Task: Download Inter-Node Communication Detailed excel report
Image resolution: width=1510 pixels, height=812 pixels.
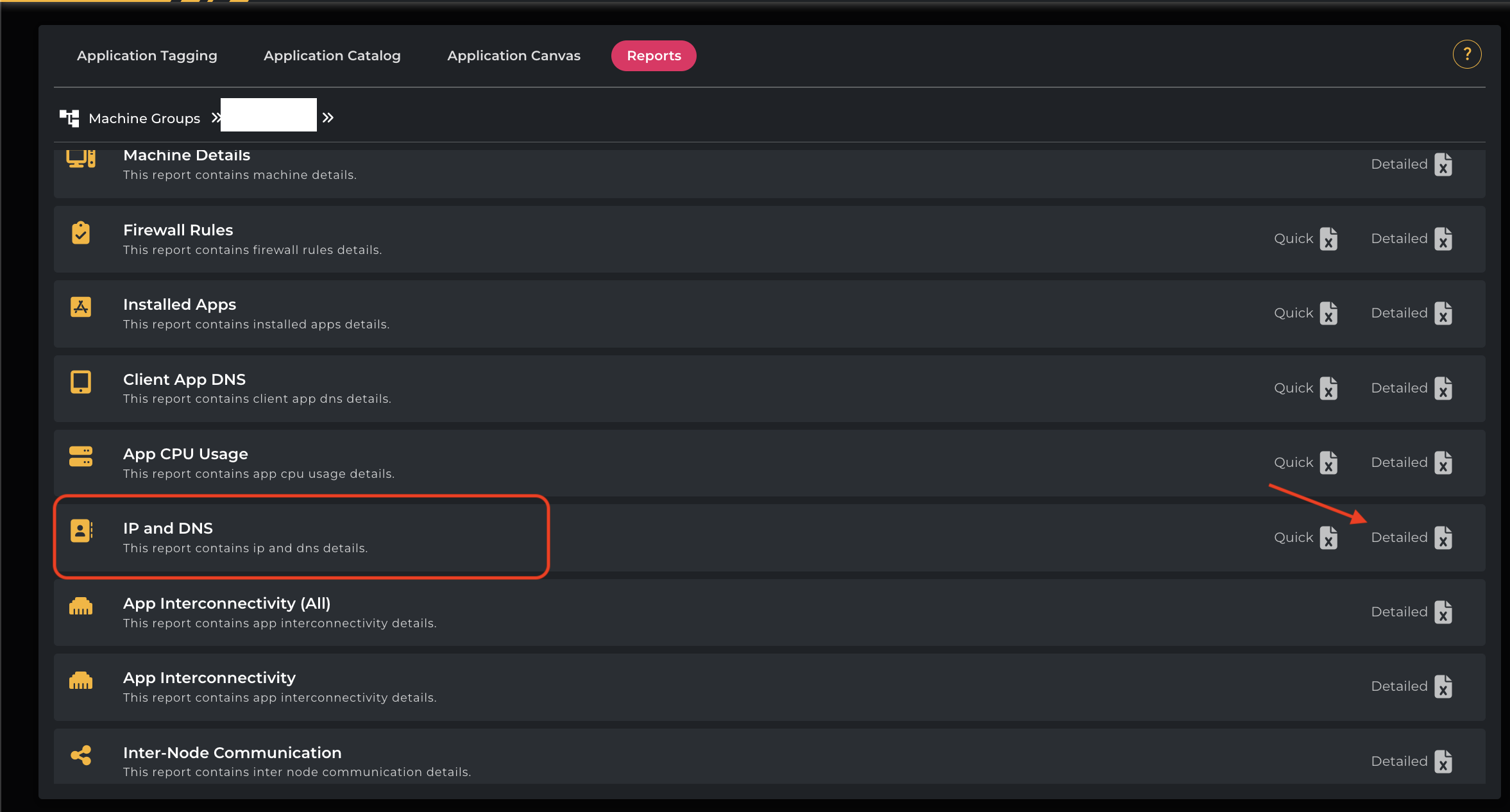Action: (1443, 761)
